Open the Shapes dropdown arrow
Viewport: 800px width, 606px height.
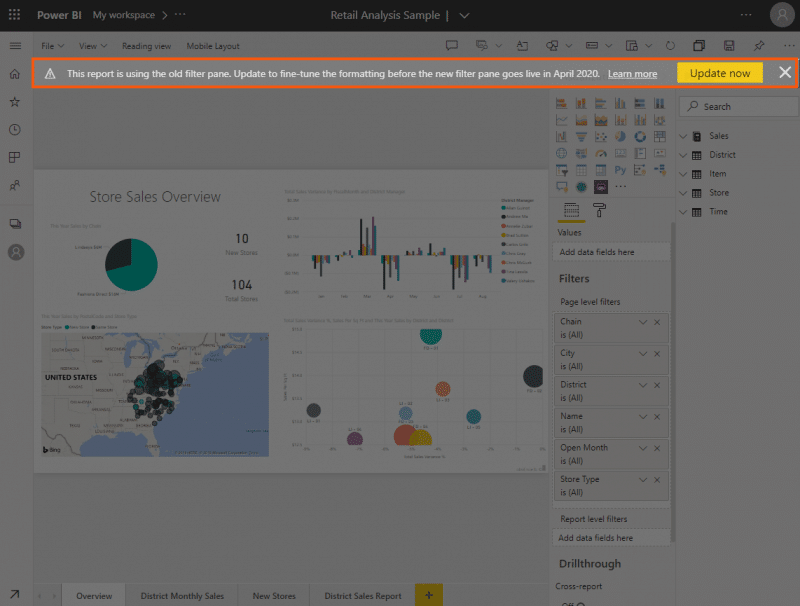569,46
